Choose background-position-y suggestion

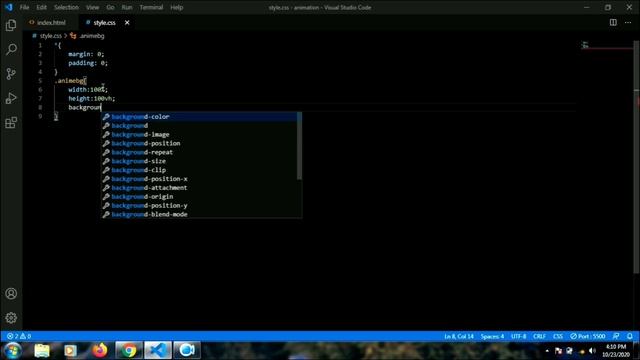[199, 206]
